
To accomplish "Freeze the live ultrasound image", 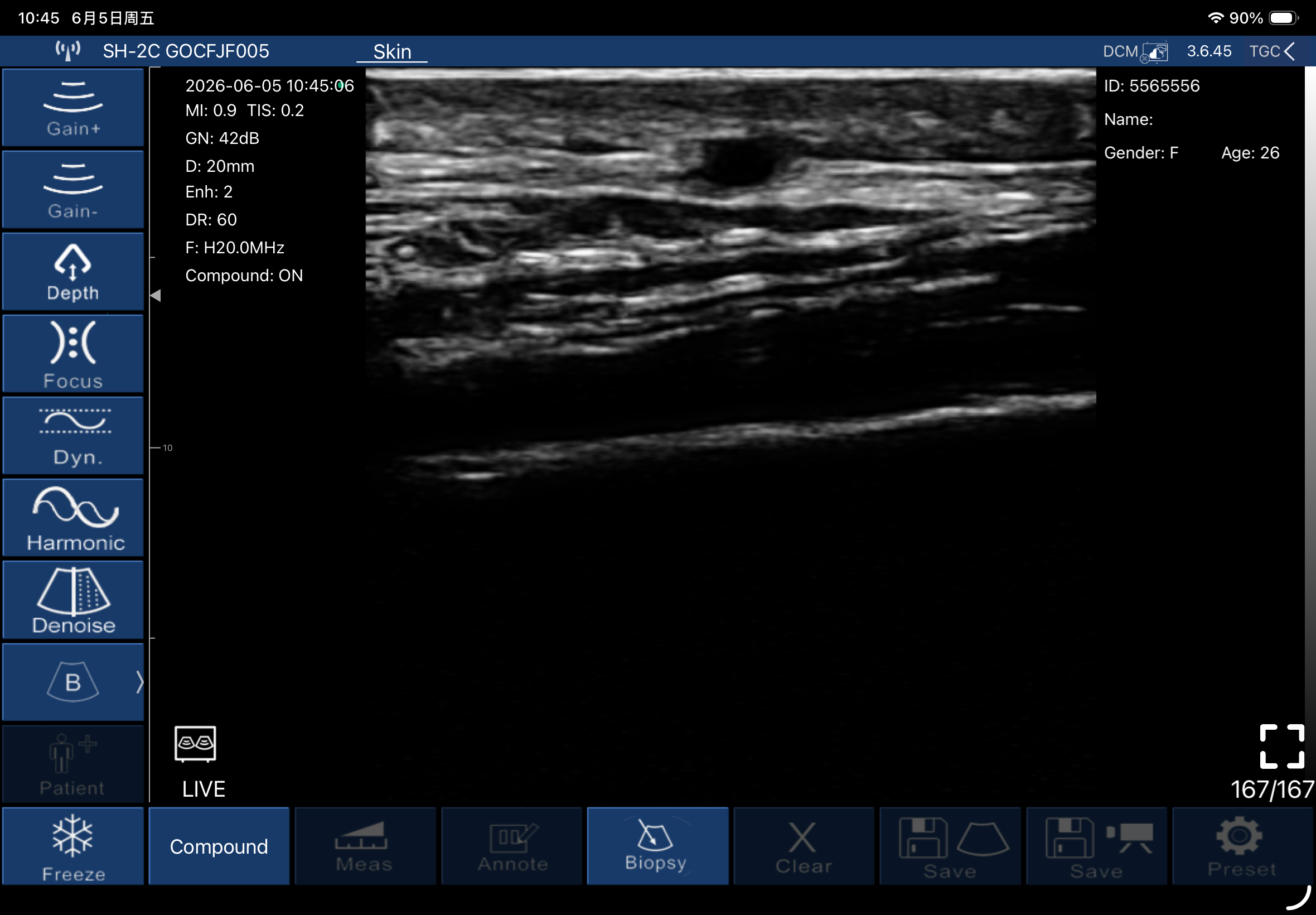I will pos(72,846).
